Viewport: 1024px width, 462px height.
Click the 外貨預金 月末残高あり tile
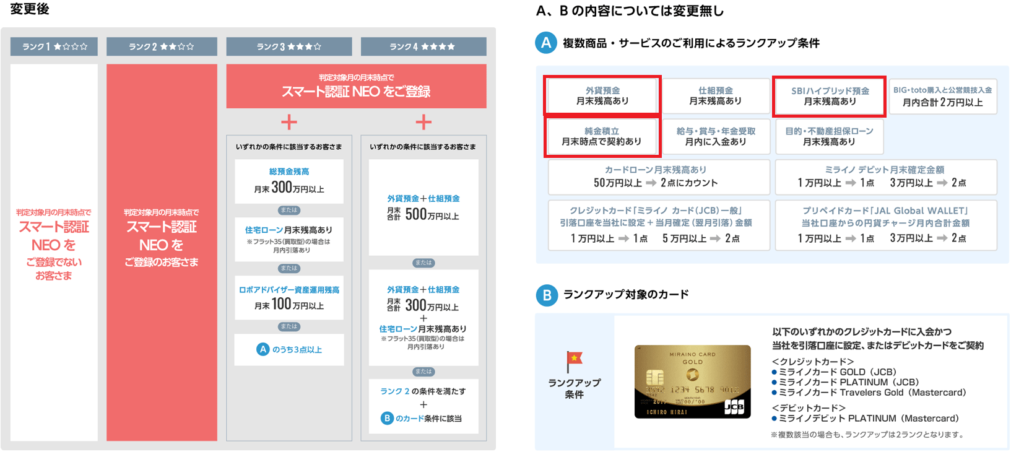point(601,96)
